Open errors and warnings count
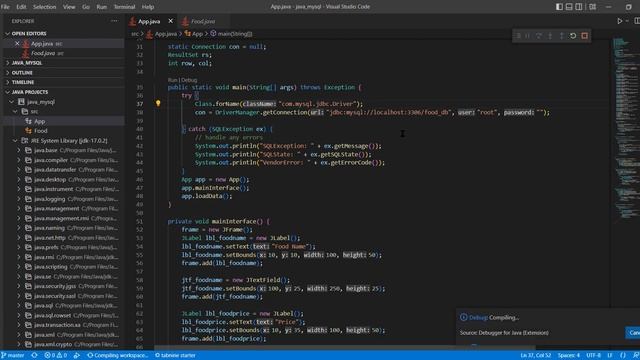 click(56, 356)
